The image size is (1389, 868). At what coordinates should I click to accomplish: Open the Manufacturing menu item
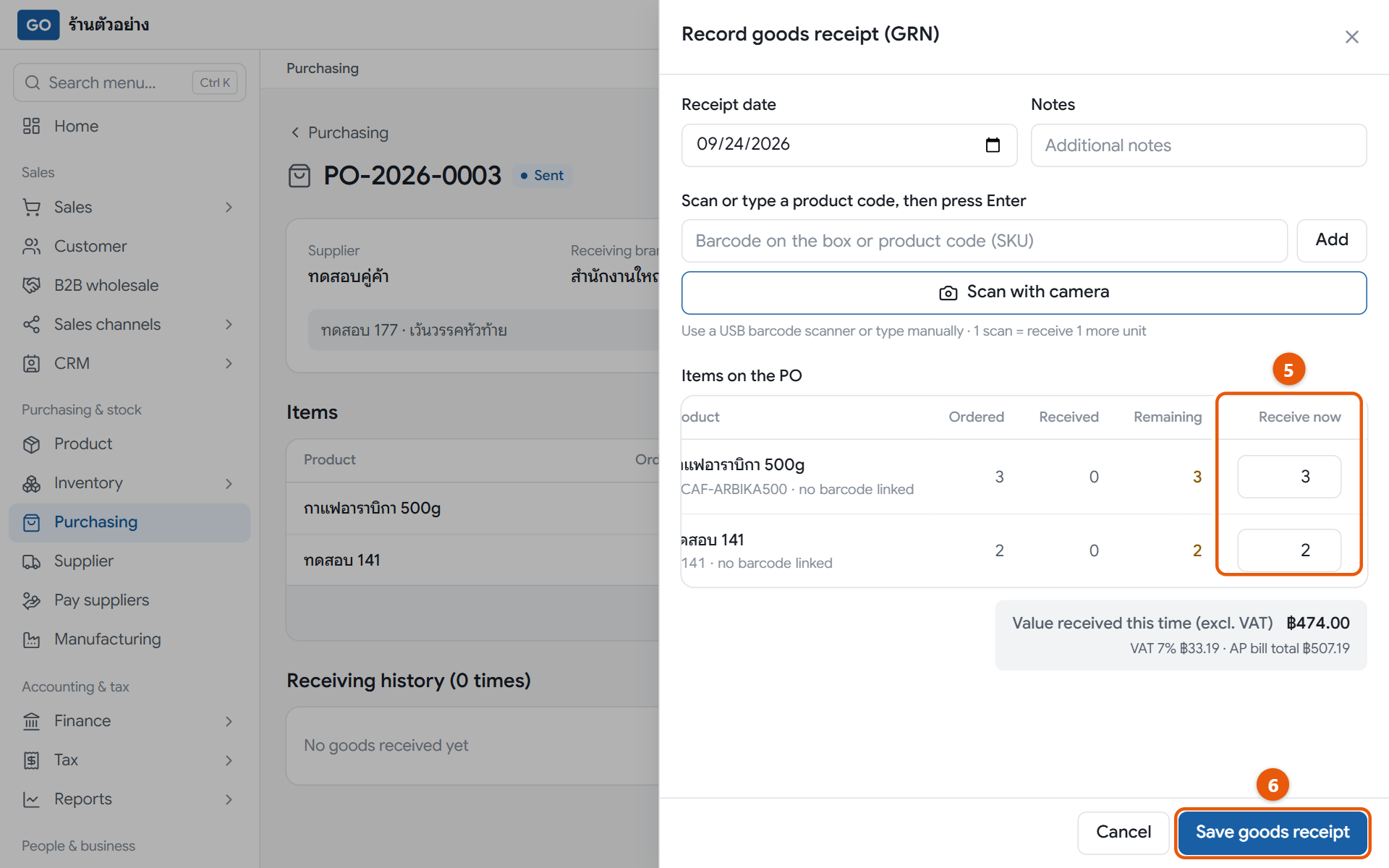(129, 639)
